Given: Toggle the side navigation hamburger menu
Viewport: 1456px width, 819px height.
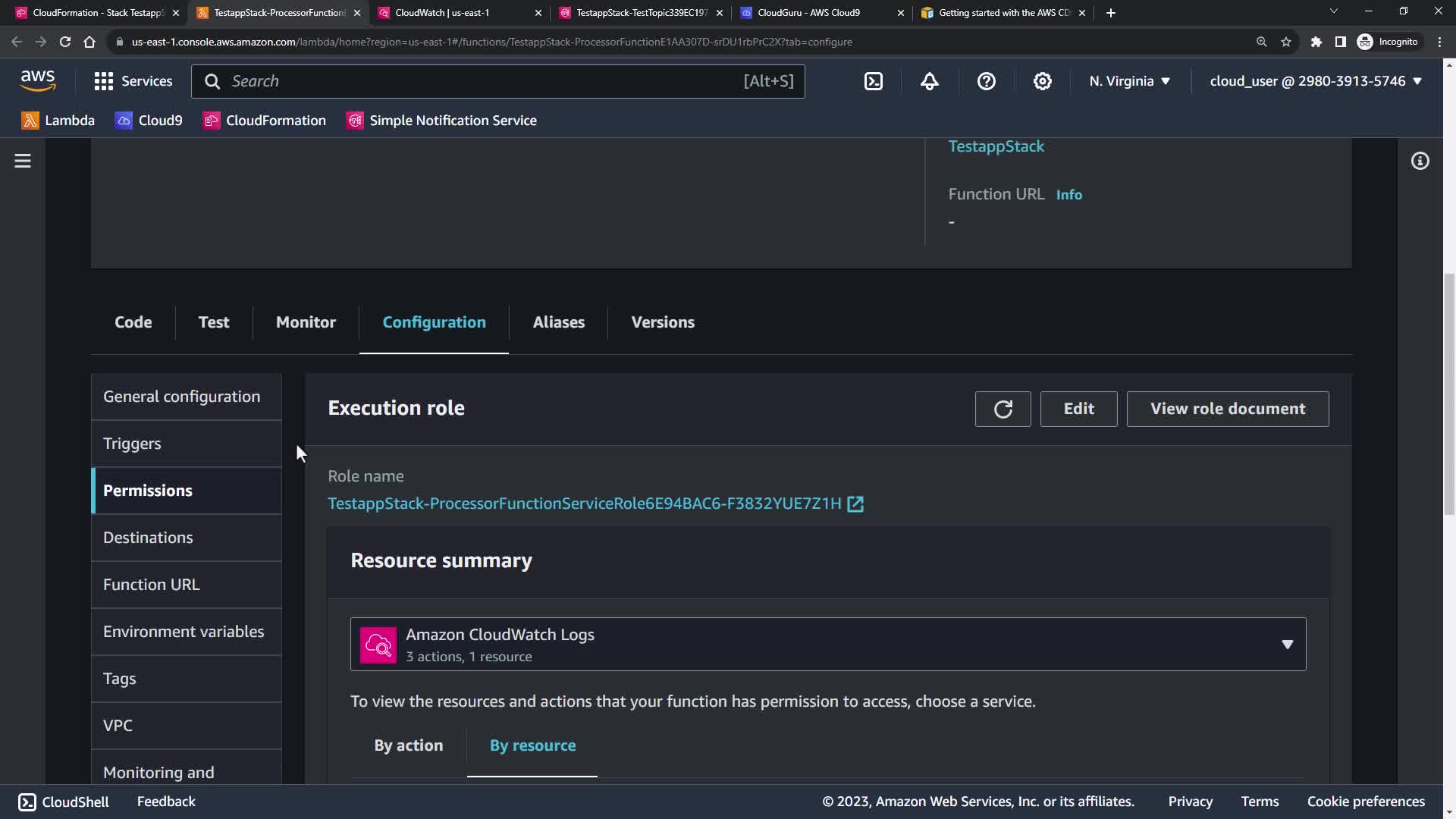Looking at the screenshot, I should tap(23, 161).
